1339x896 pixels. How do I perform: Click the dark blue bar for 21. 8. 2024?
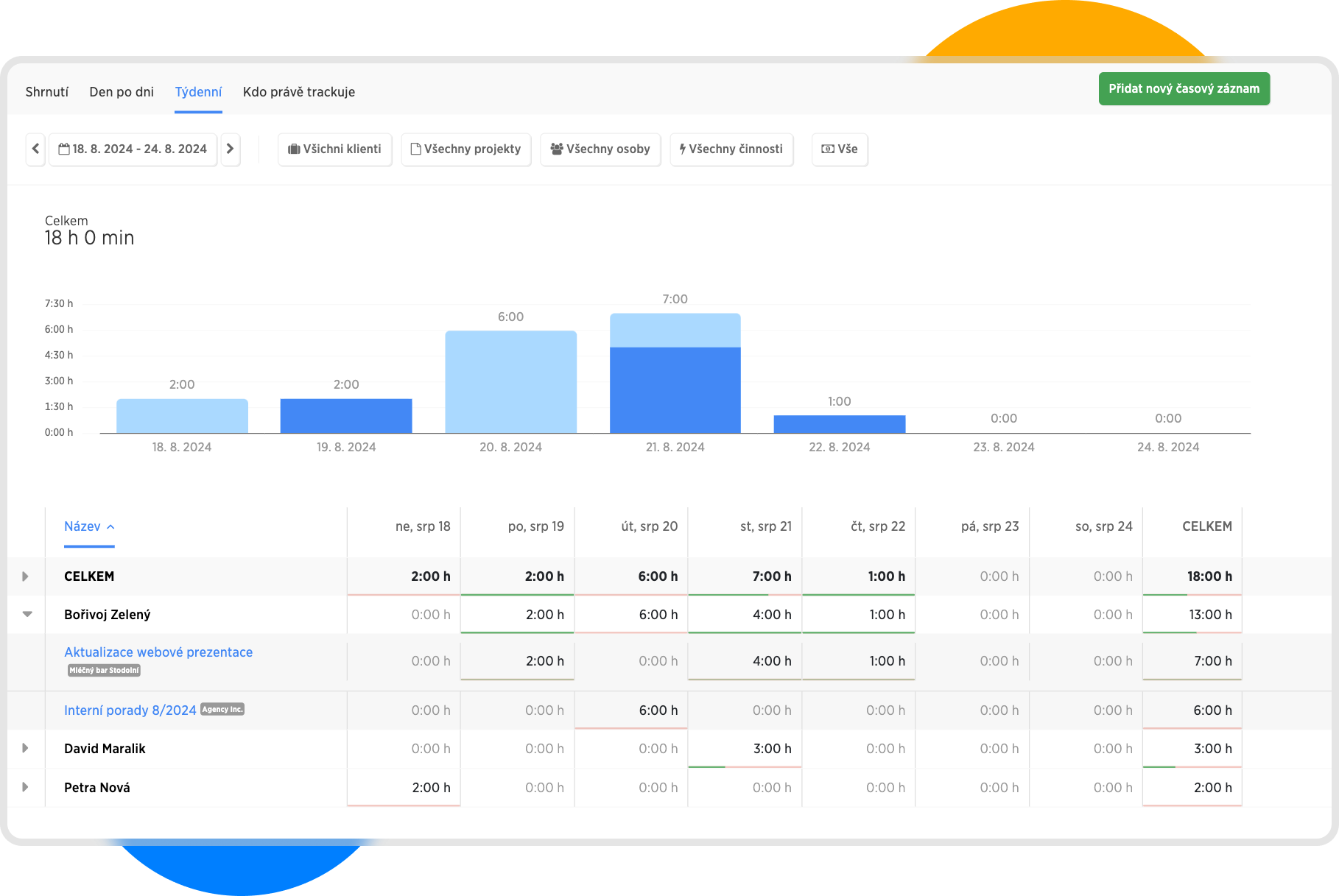[675, 390]
